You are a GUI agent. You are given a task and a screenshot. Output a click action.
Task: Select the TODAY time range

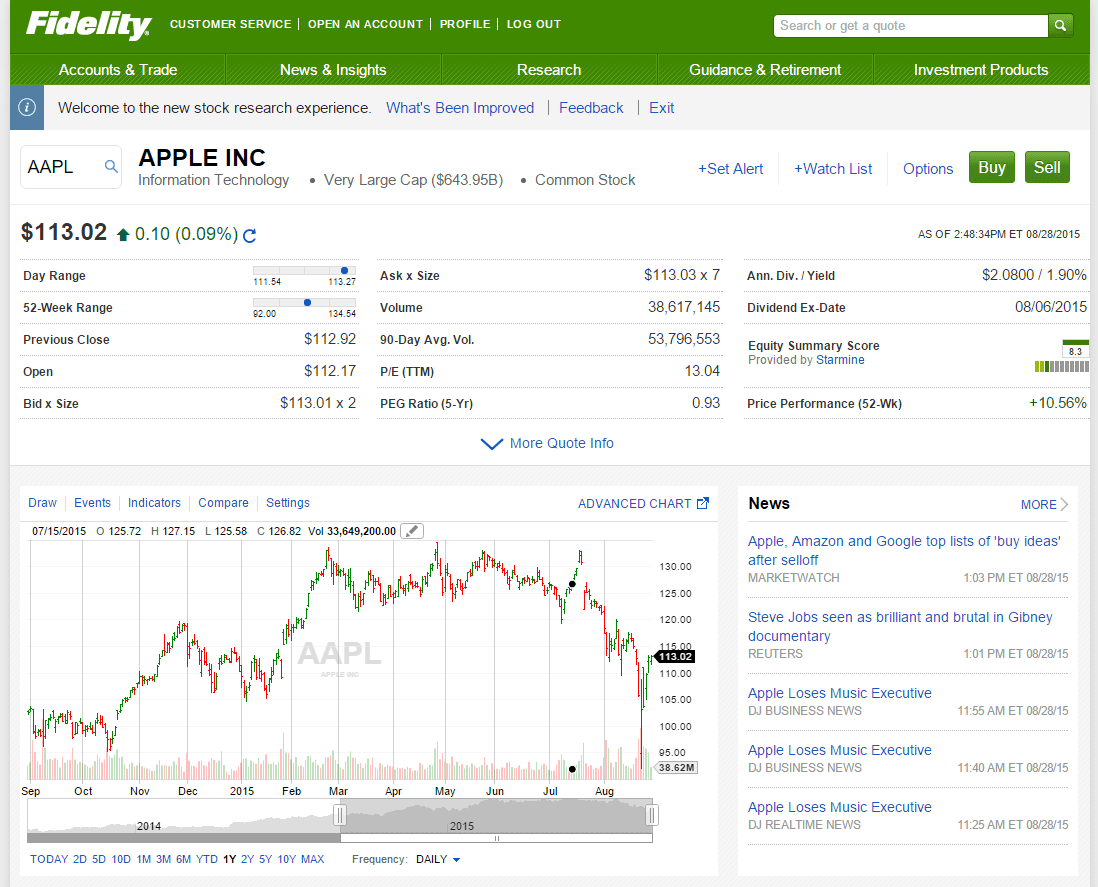pos(49,859)
